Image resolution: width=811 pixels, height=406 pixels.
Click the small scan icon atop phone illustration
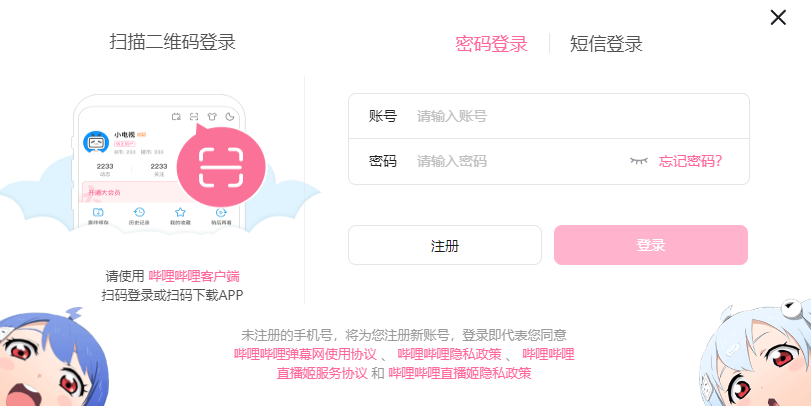click(194, 117)
